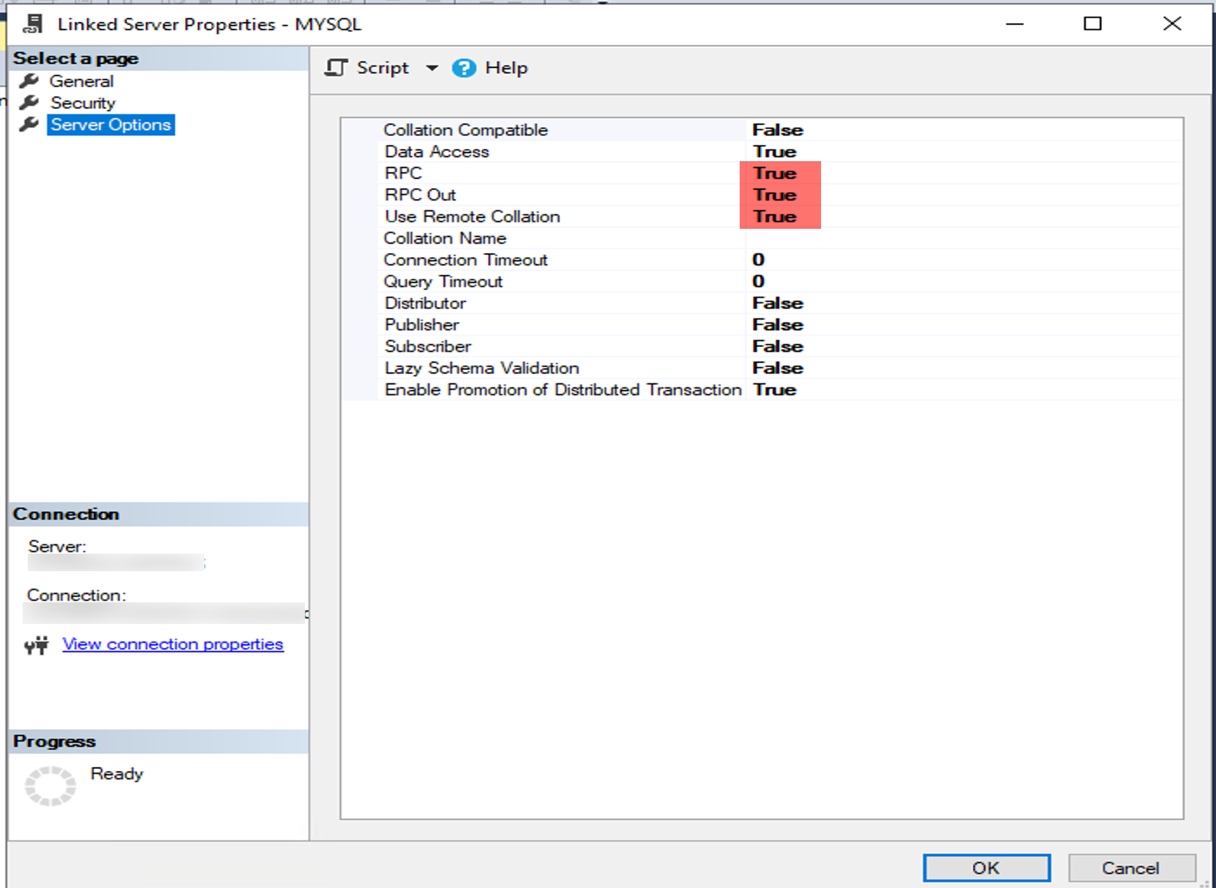Click the Publisher property label
Image resolution: width=1216 pixels, height=888 pixels.
point(422,325)
